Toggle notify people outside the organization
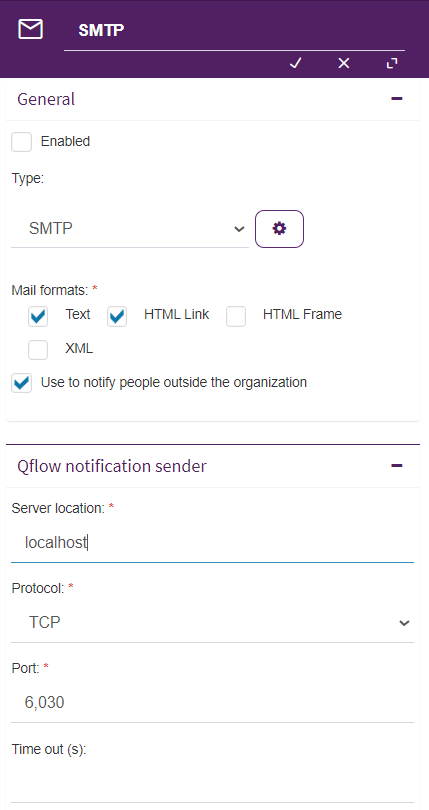Screen dimensions: 429x810 pos(22,383)
